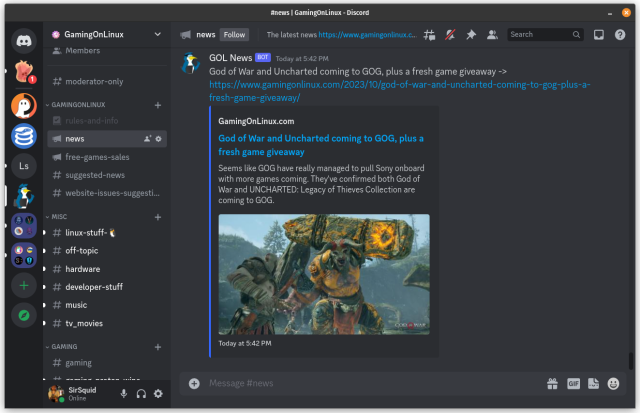Open the inbox icon
640x413 pixels.
tap(599, 34)
